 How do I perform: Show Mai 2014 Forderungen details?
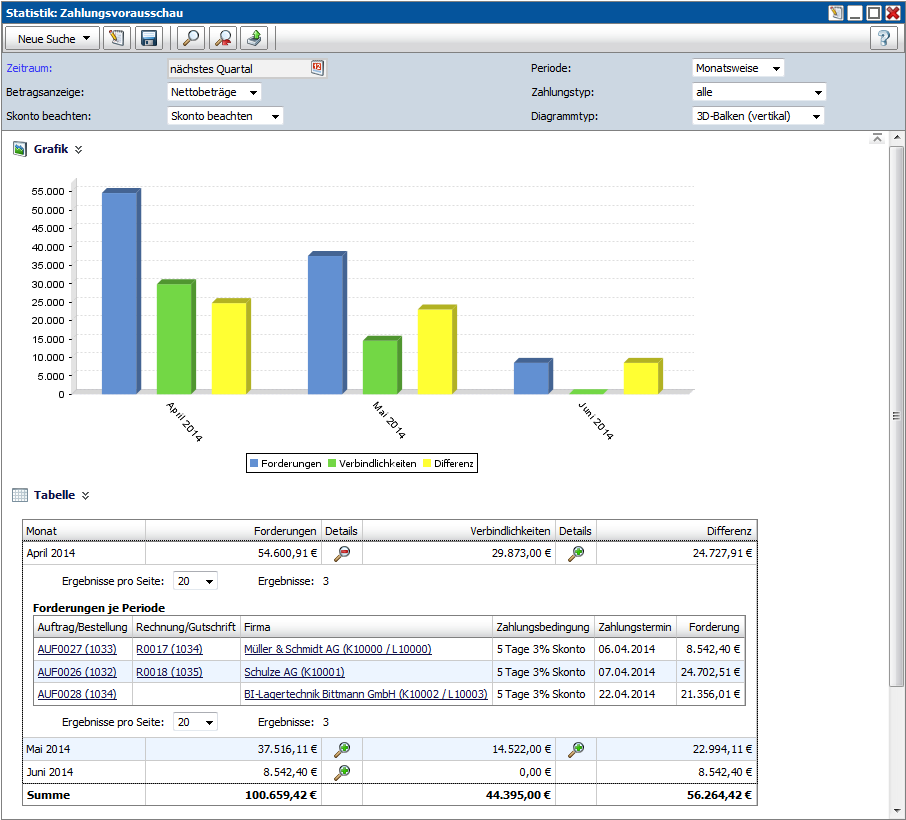pyautogui.click(x=342, y=749)
